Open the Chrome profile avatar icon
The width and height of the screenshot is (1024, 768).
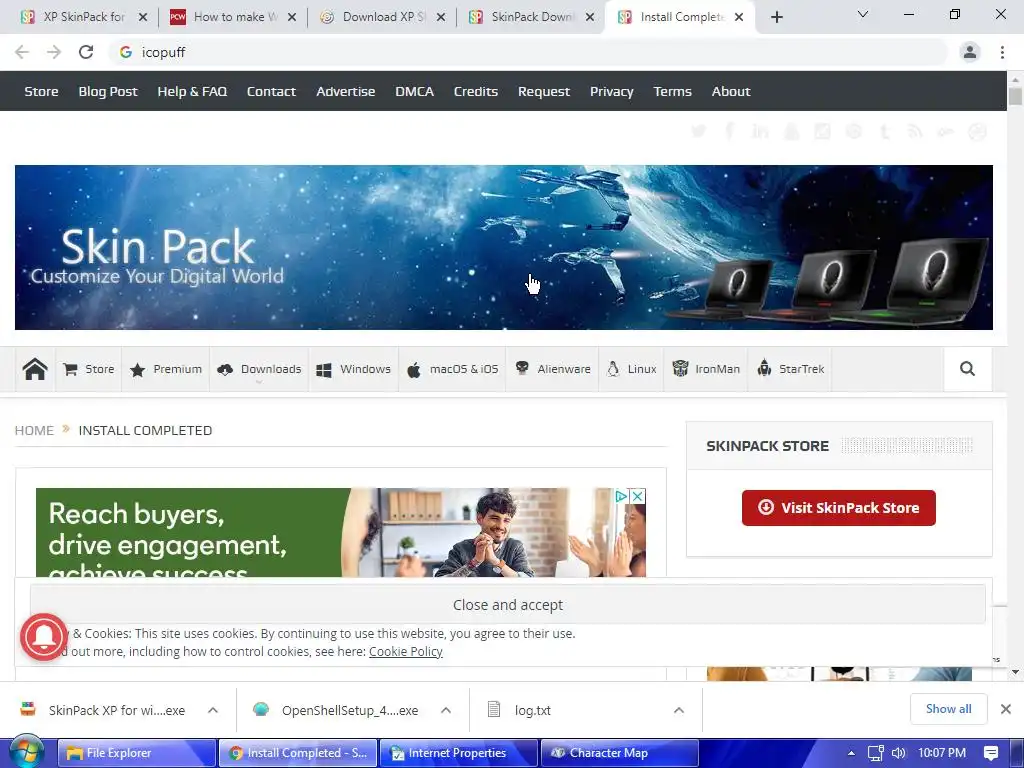pos(970,52)
